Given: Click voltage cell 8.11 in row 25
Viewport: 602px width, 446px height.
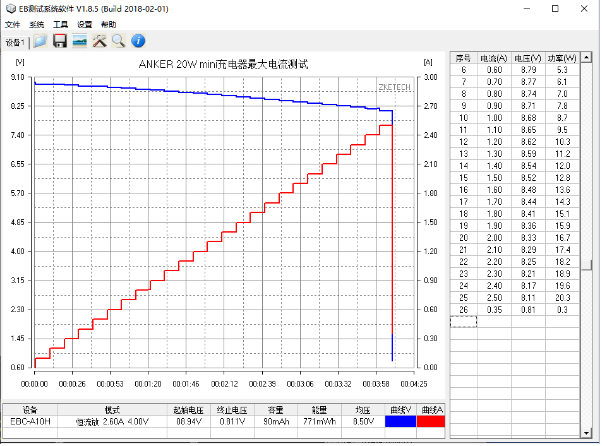Looking at the screenshot, I should [x=528, y=298].
